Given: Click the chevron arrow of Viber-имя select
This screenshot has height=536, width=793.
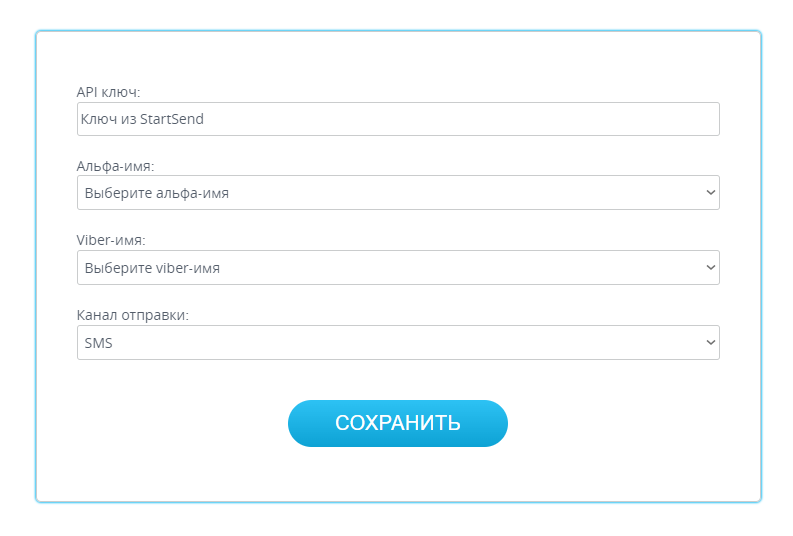Looking at the screenshot, I should tap(710, 267).
